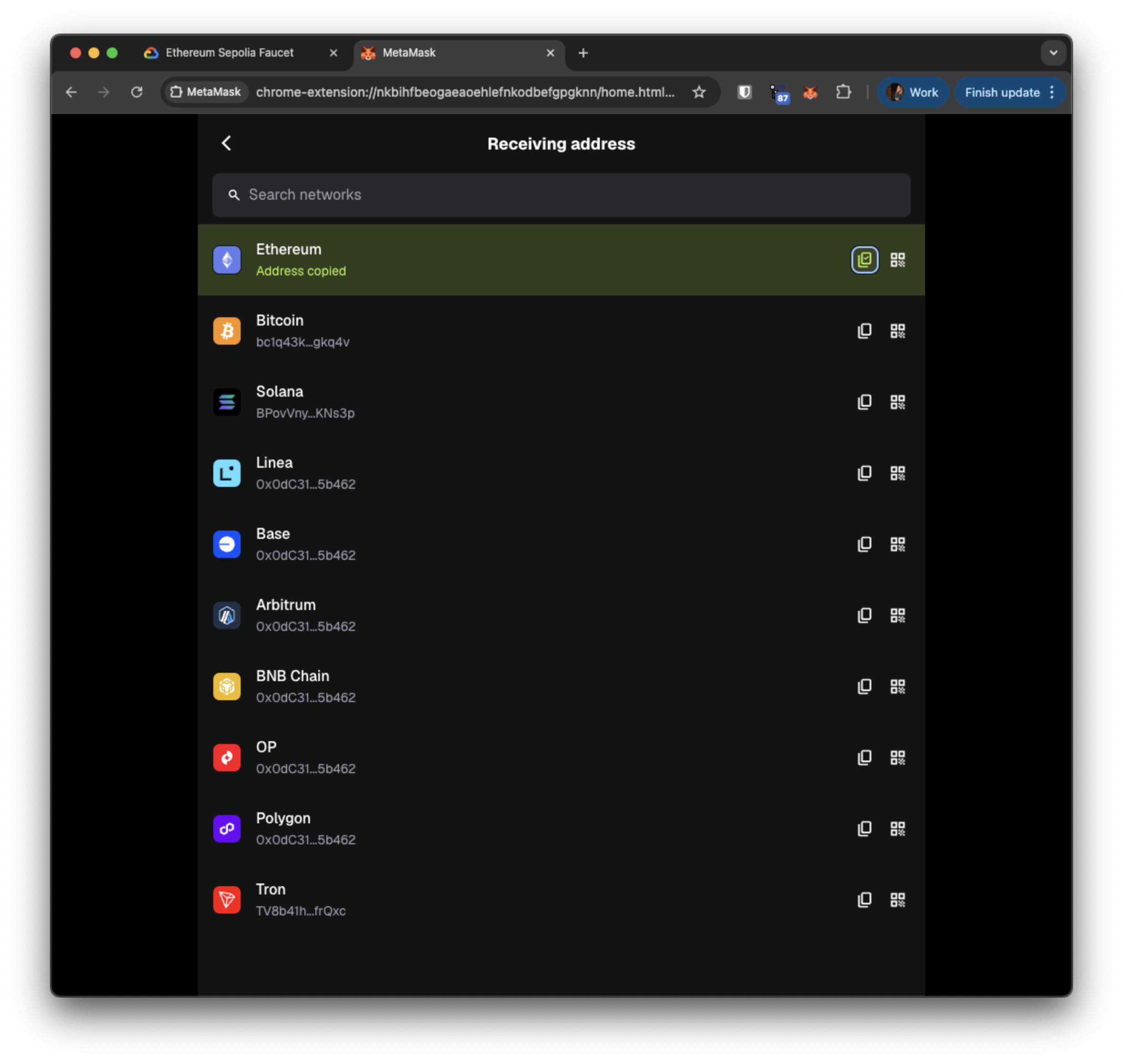
Task: Click the Finish update button
Action: [1002, 93]
